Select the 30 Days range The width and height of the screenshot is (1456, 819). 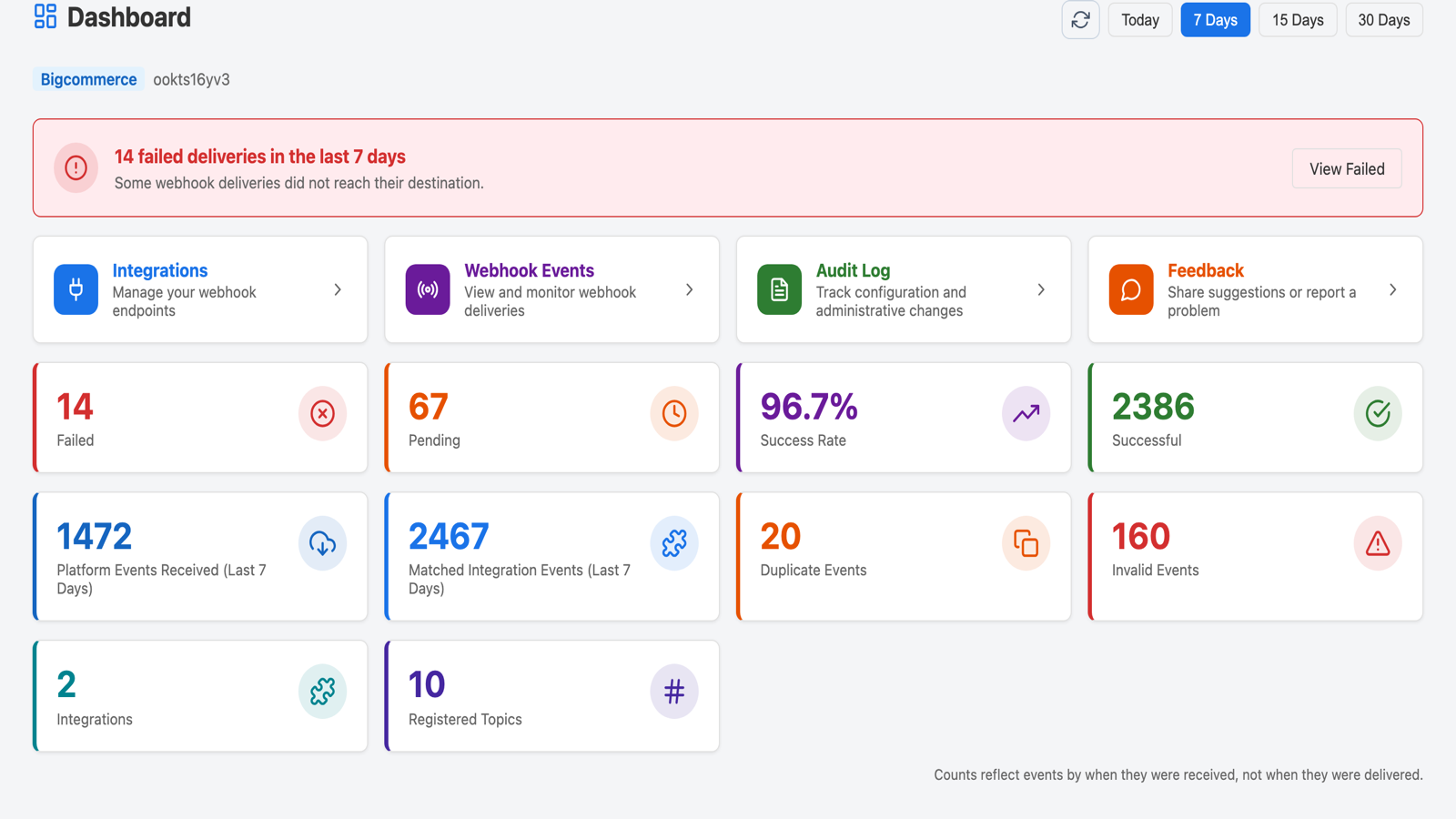click(1384, 20)
